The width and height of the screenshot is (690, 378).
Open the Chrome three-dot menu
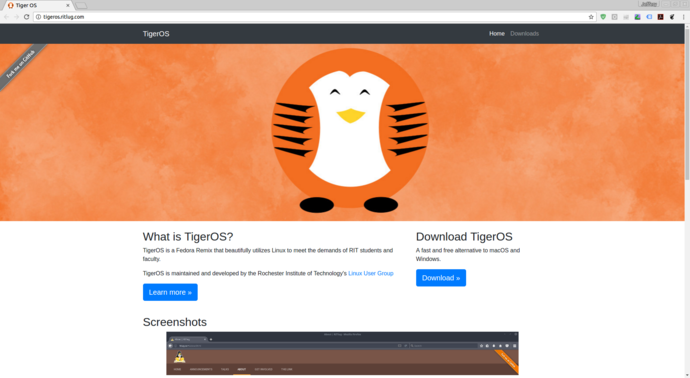click(x=683, y=17)
